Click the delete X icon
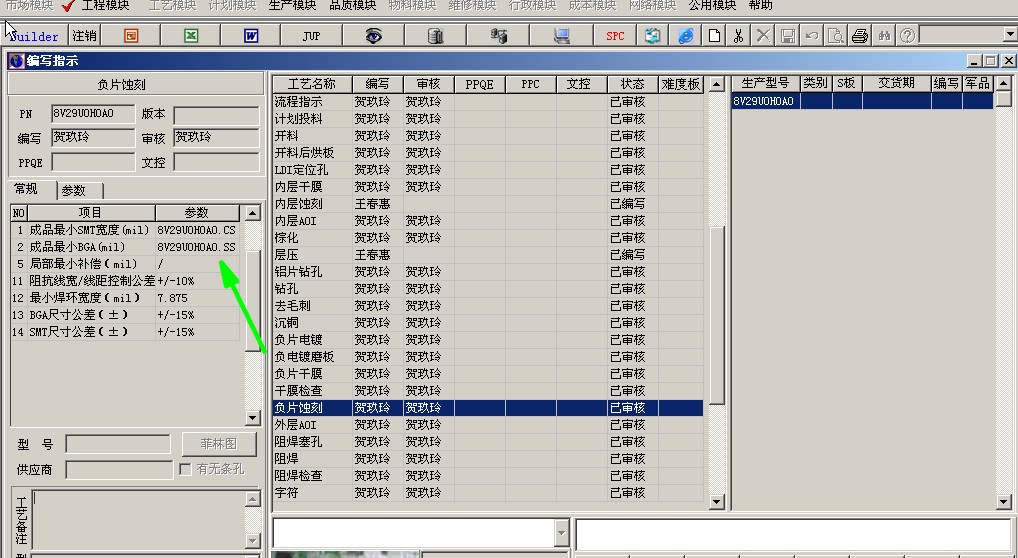1018x558 pixels. tap(763, 36)
